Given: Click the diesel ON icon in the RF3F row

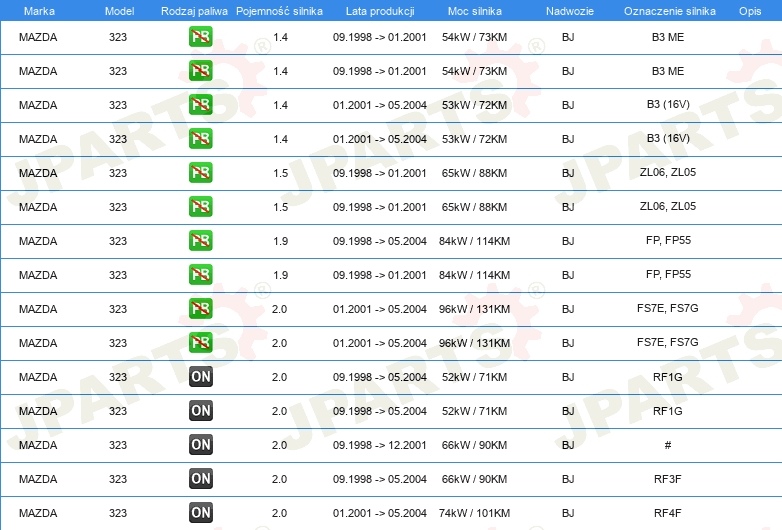Looking at the screenshot, I should click(201, 479).
